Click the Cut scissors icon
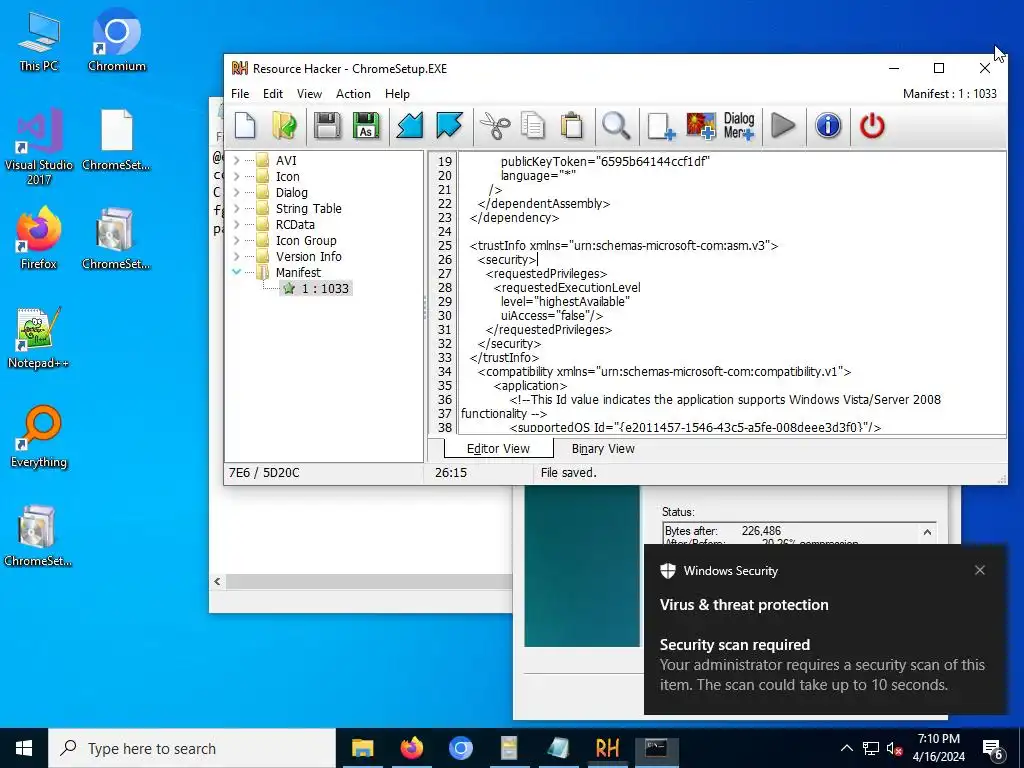 pyautogui.click(x=494, y=125)
